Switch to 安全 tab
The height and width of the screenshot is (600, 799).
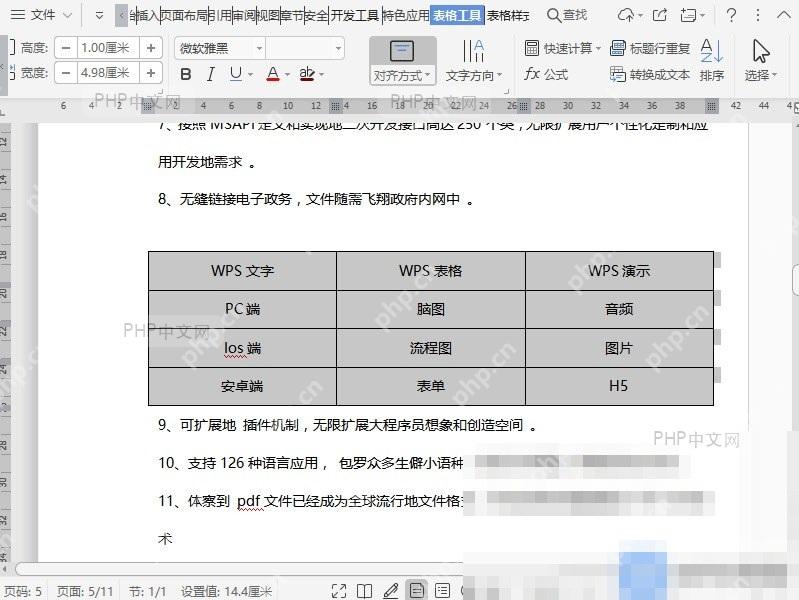[316, 16]
